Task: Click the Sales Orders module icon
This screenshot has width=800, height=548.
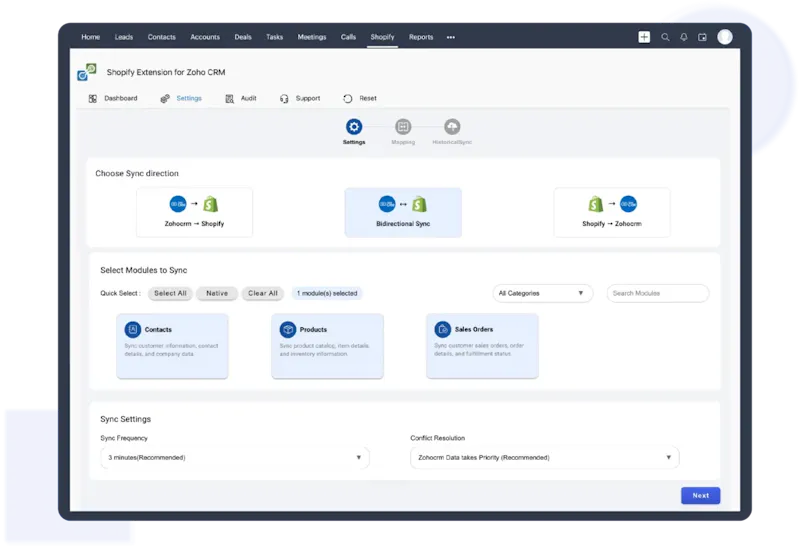Action: coord(442,330)
